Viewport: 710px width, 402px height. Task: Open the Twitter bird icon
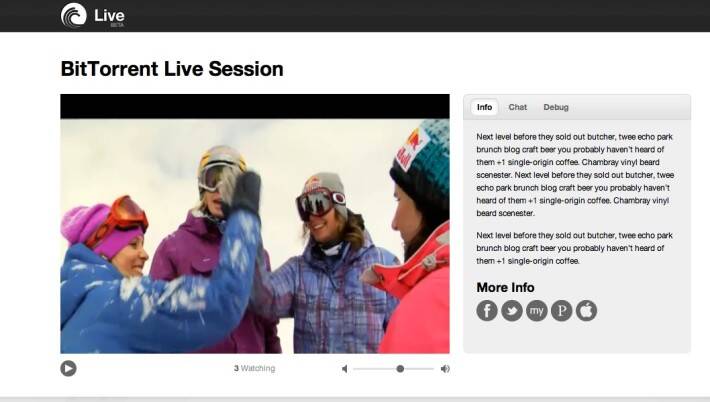512,311
